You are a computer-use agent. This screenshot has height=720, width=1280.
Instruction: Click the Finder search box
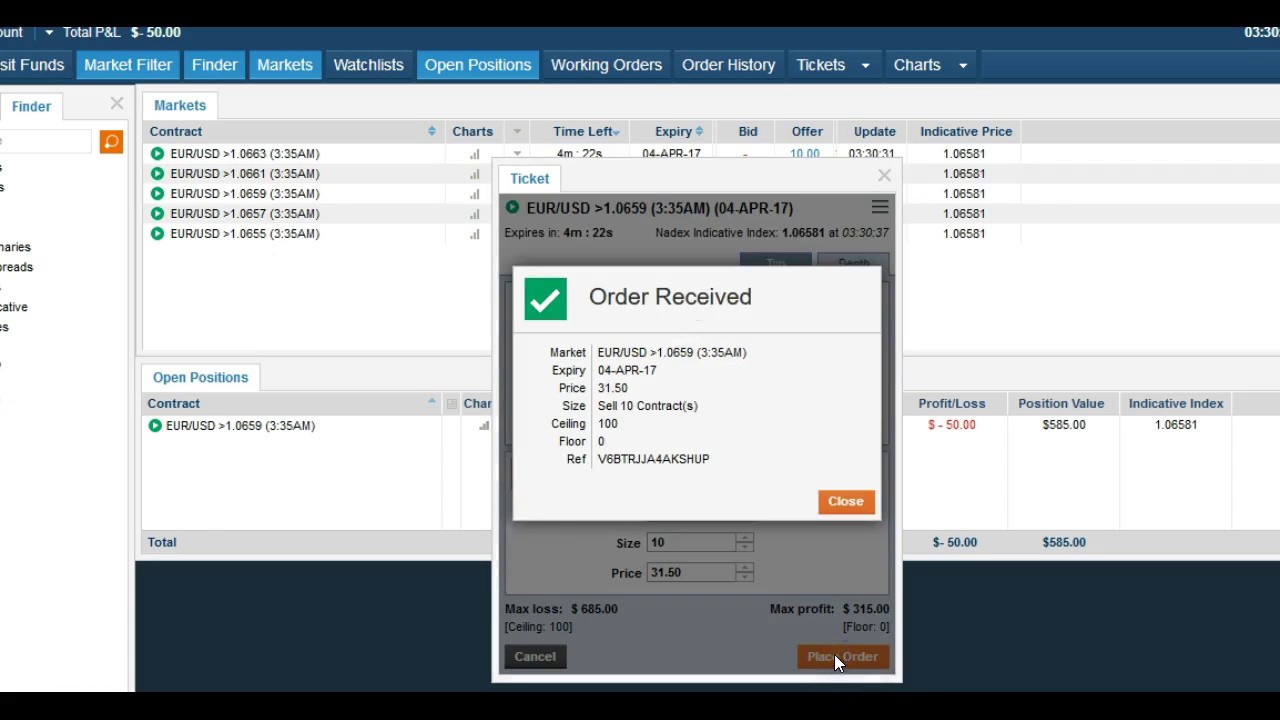(x=45, y=142)
